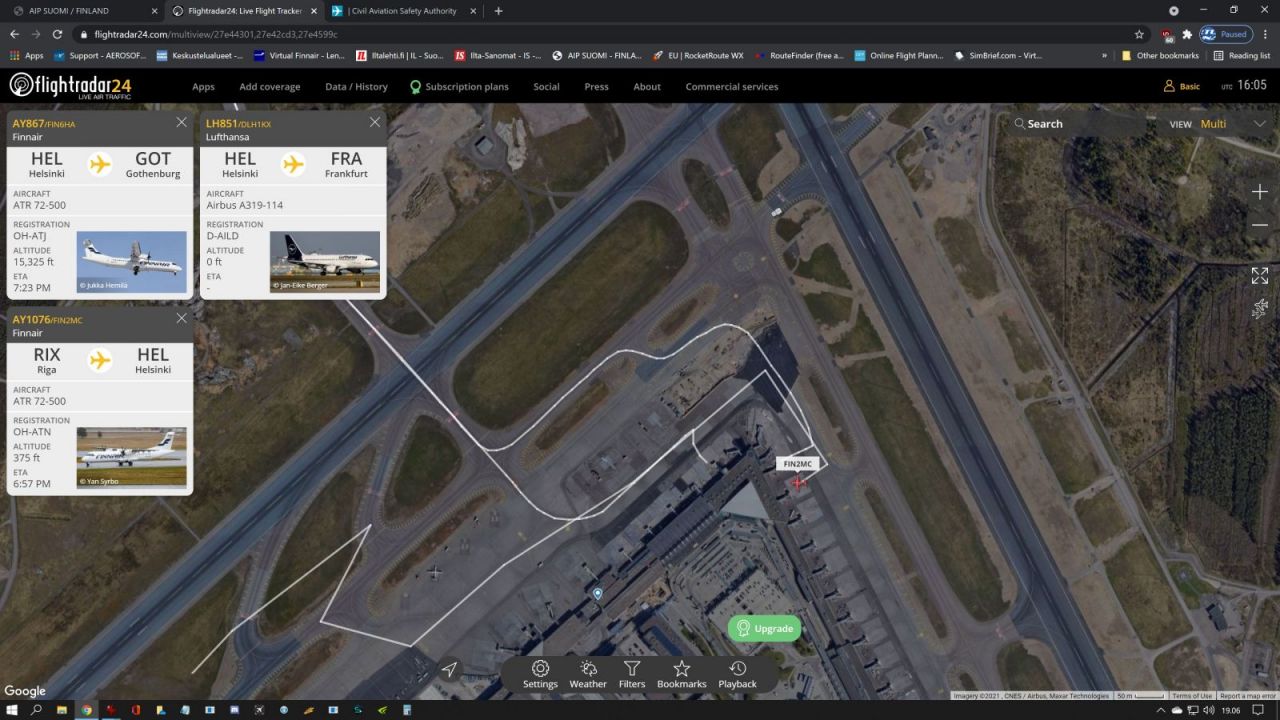This screenshot has height=720, width=1280.
Task: Open the Chrome extensions puzzle icon
Action: click(1187, 34)
